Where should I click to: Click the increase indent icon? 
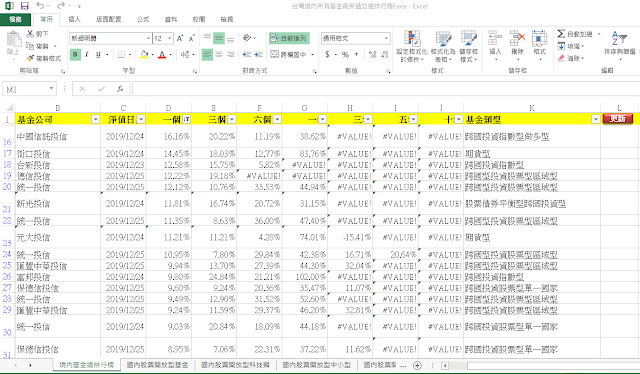point(258,54)
